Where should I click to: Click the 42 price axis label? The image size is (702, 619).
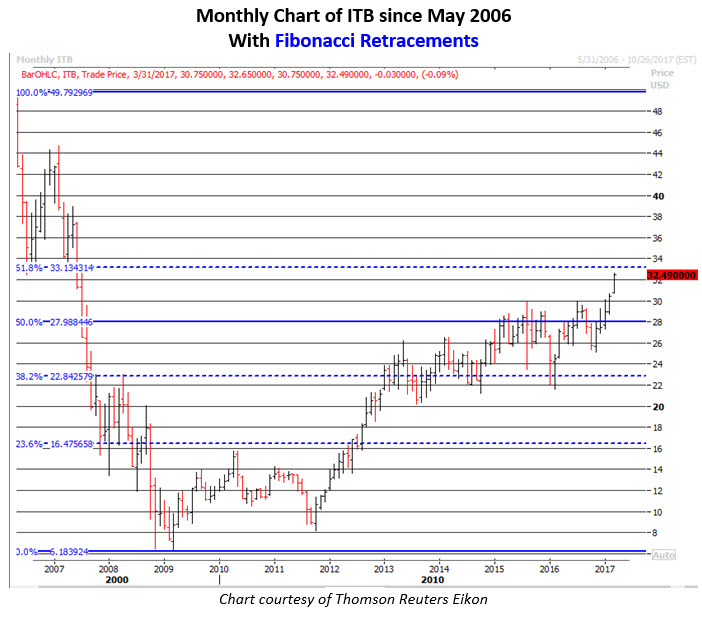tap(657, 175)
